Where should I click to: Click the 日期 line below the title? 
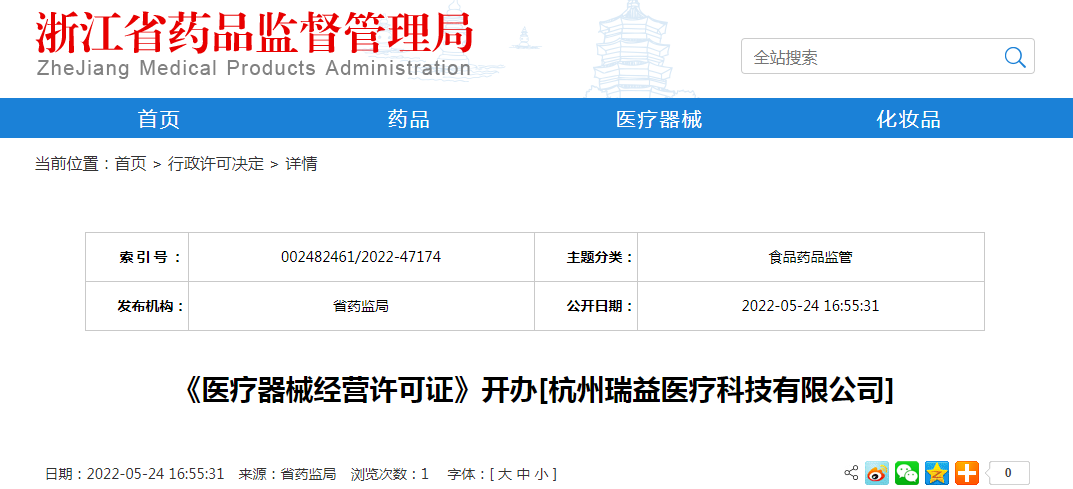[x=135, y=474]
